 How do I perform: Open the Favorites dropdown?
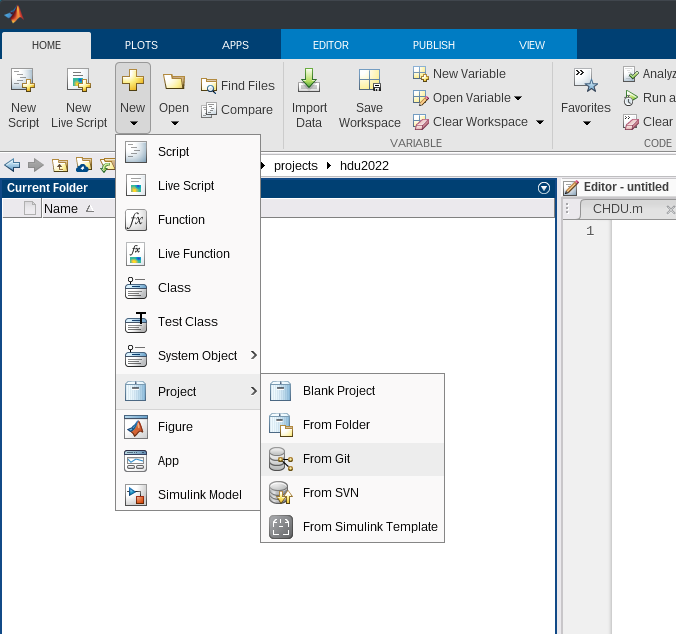[586, 124]
